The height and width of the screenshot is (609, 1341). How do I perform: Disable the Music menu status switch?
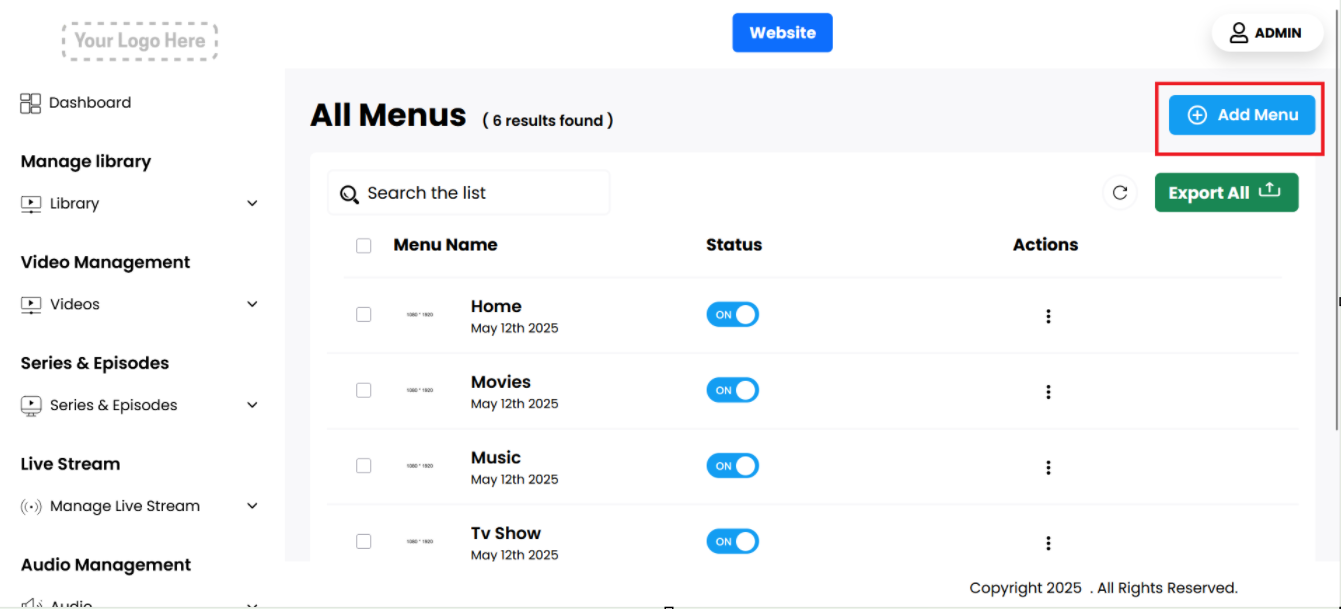click(x=732, y=466)
